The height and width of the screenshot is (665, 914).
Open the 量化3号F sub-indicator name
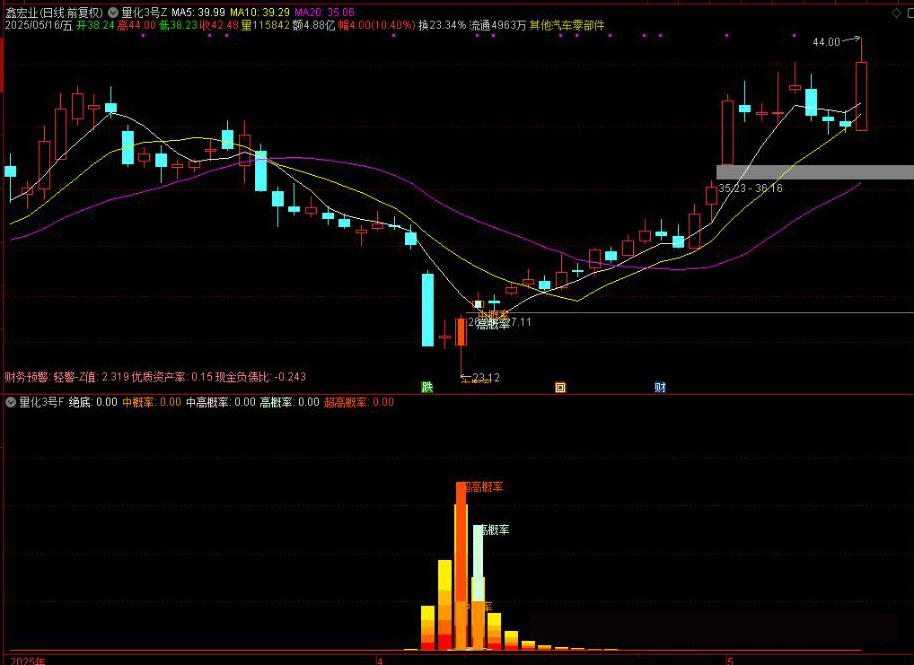coord(42,402)
